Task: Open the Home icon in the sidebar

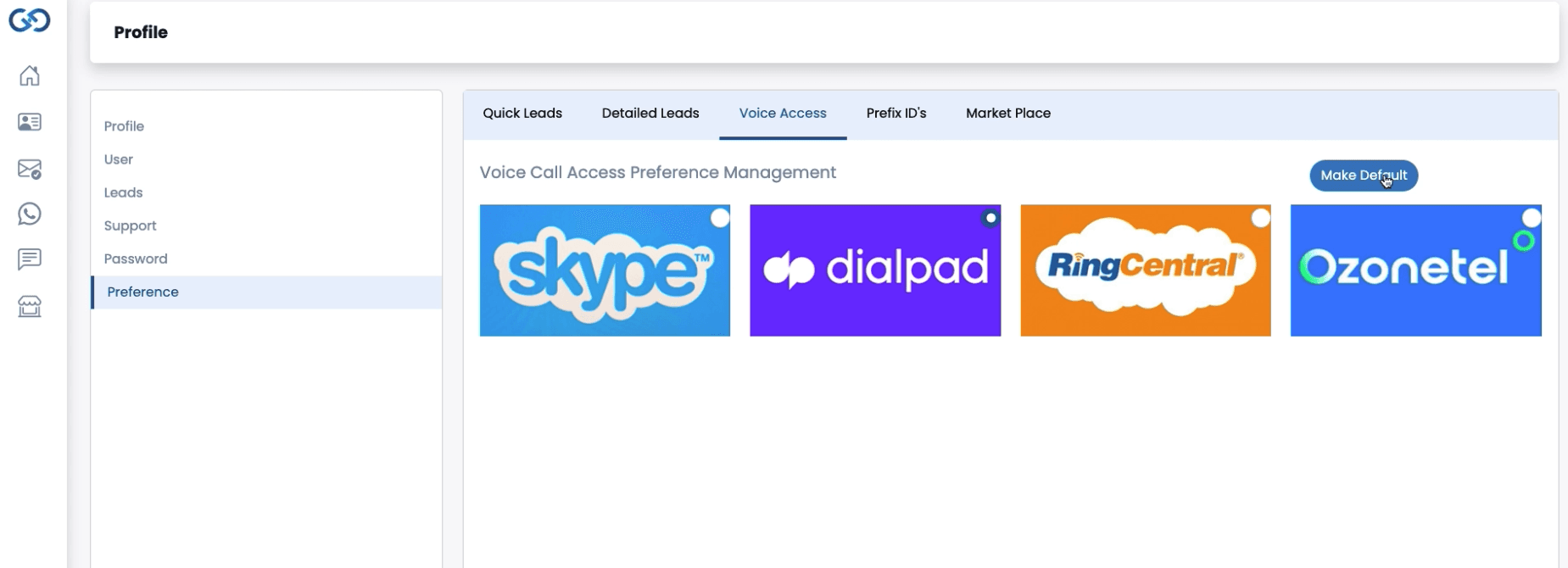Action: (30, 76)
